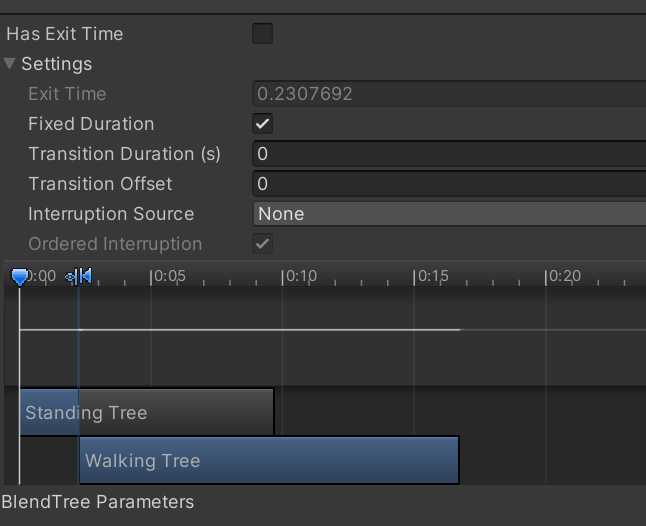Image resolution: width=646 pixels, height=526 pixels.
Task: Select the Standing Tree clip bar
Action: coord(147,412)
